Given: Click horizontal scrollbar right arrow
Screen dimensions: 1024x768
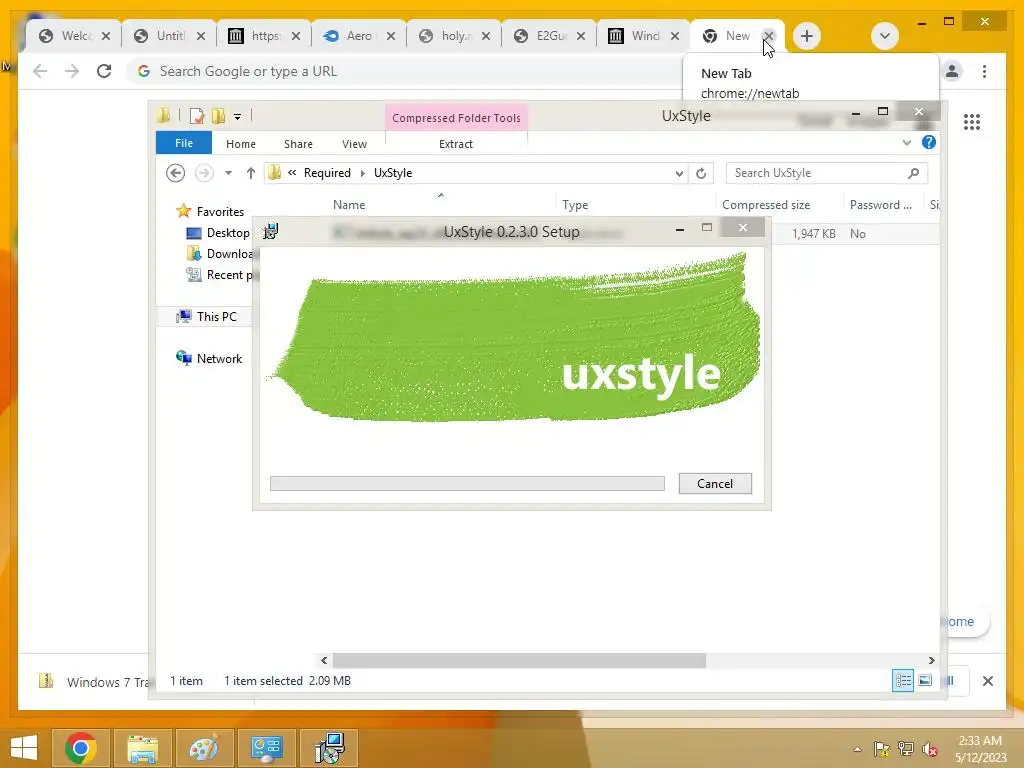Looking at the screenshot, I should pos(931,660).
